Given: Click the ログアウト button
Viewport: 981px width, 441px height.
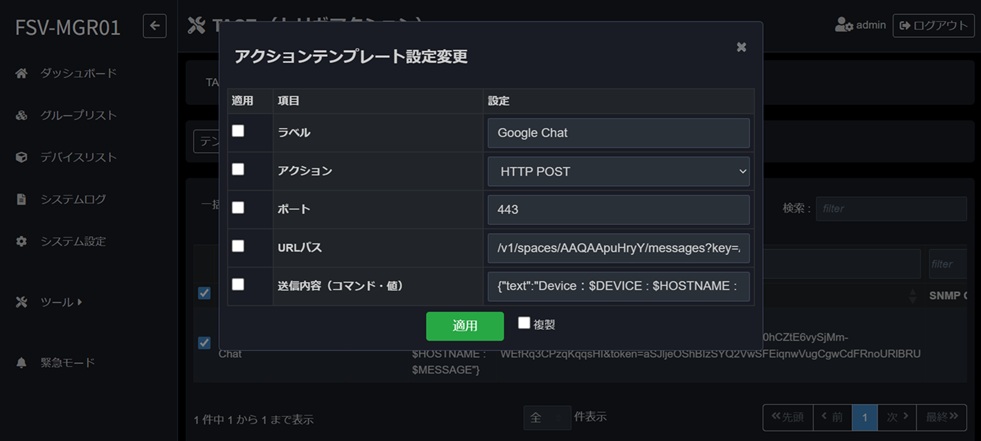Looking at the screenshot, I should pos(933,26).
